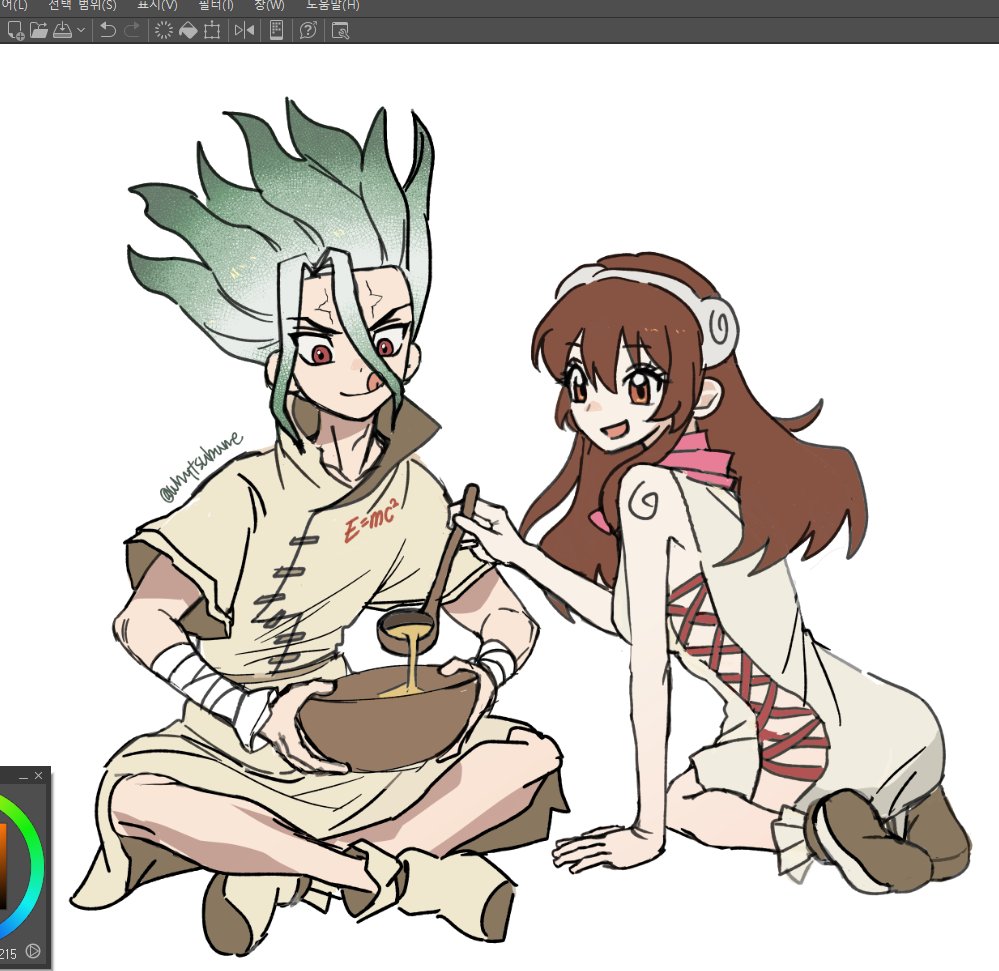Open the 표시(V) menu

[157, 6]
